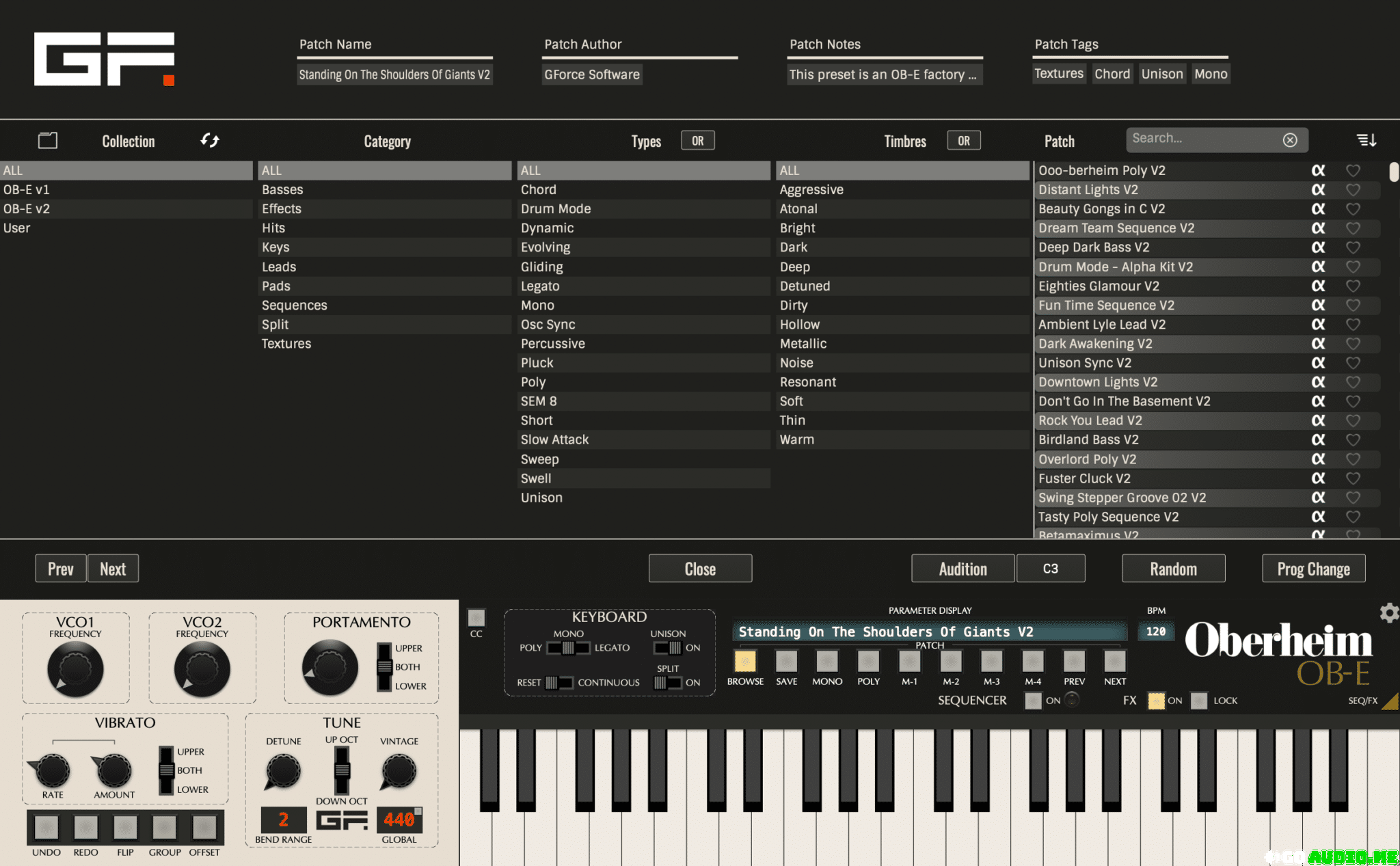Image resolution: width=1400 pixels, height=866 pixels.
Task: Toggle FX LOCK button
Action: [x=1198, y=701]
